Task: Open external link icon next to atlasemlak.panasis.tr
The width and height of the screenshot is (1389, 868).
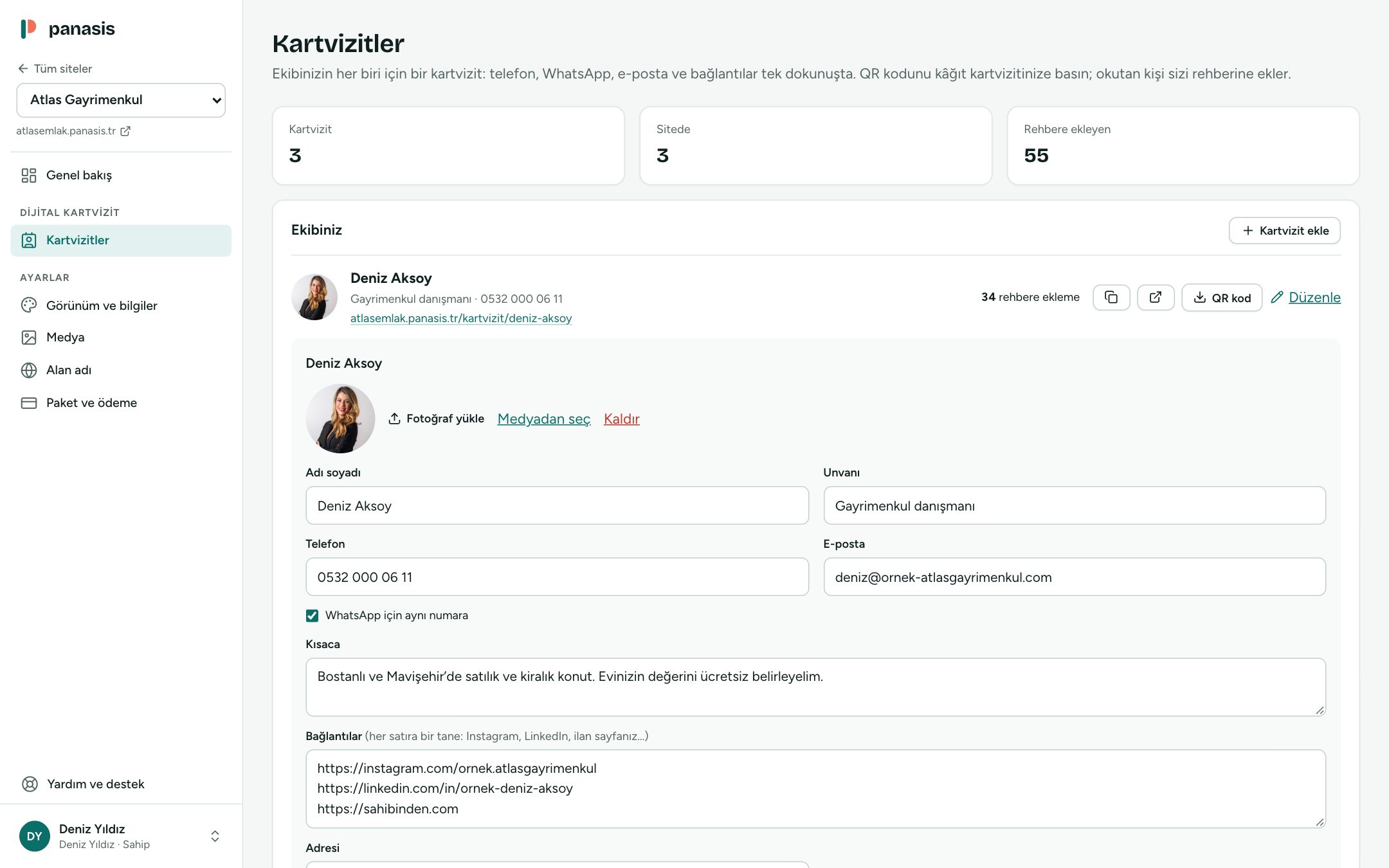Action: pyautogui.click(x=125, y=131)
